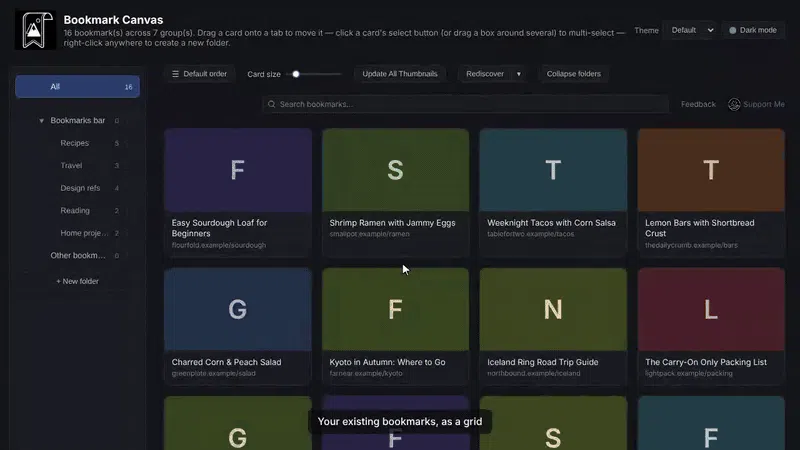Click Update All Thumbnails button

tap(400, 74)
